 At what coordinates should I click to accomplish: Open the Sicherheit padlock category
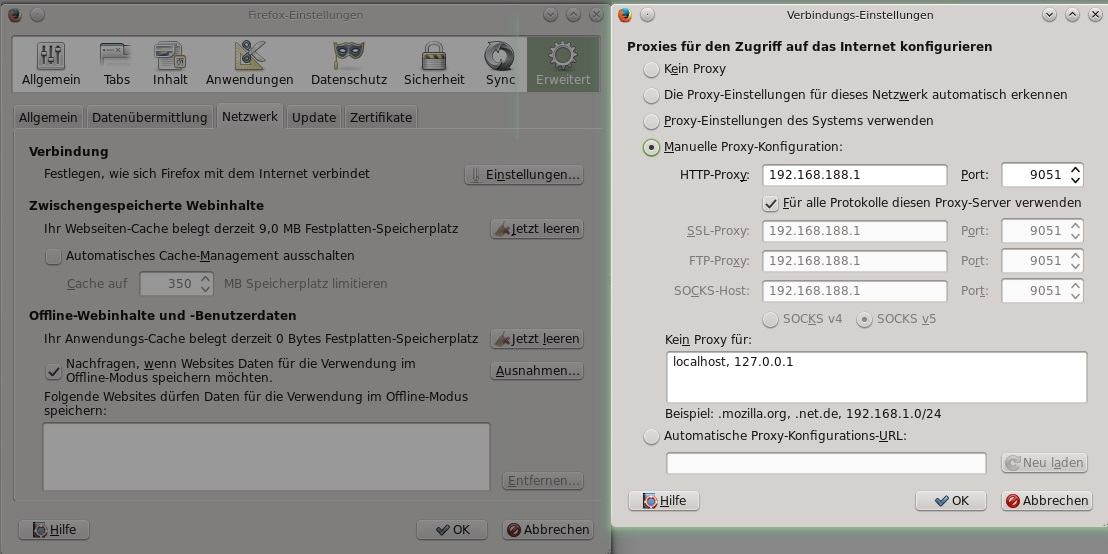[434, 64]
